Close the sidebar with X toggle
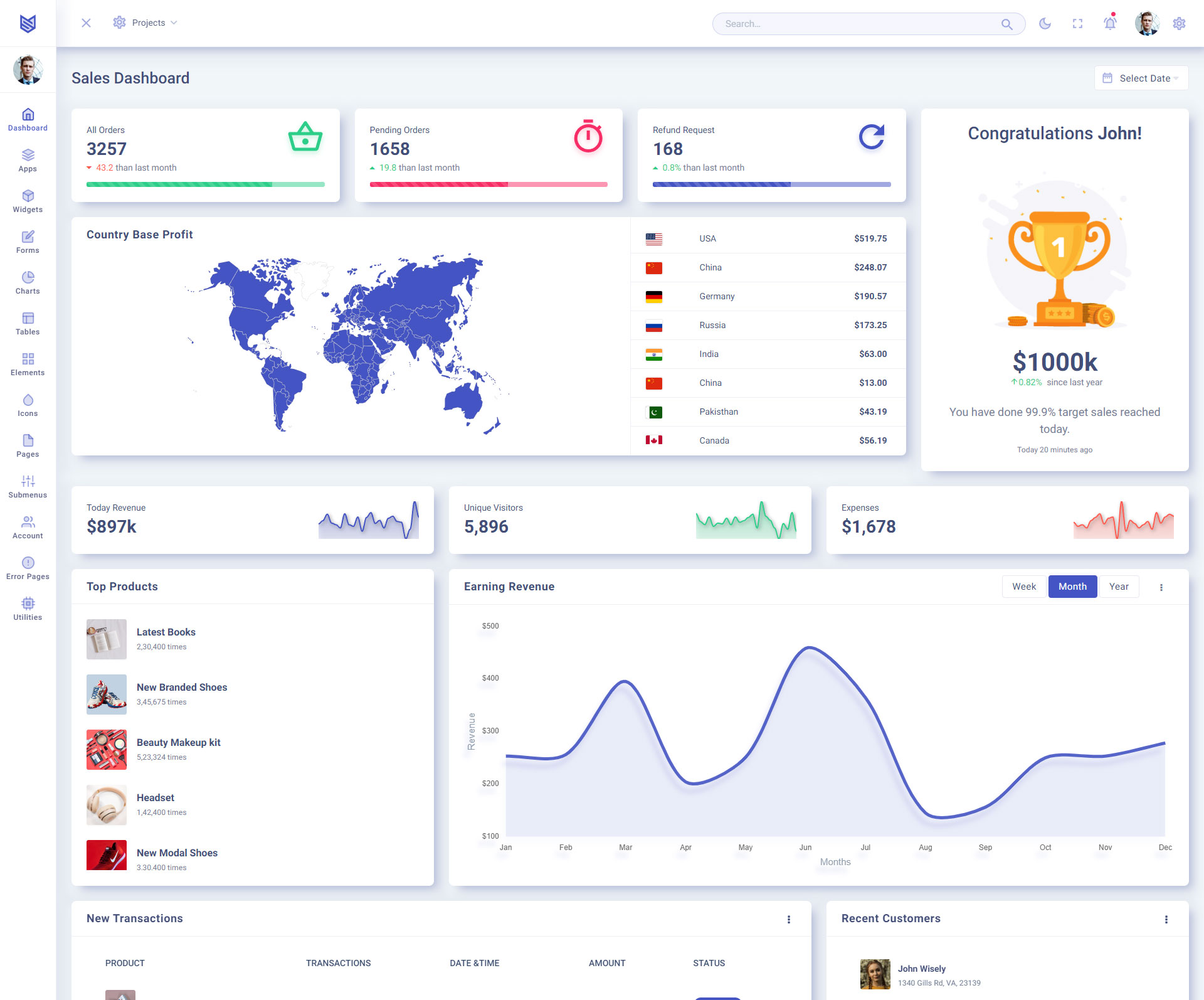The image size is (1204, 1000). (x=87, y=23)
